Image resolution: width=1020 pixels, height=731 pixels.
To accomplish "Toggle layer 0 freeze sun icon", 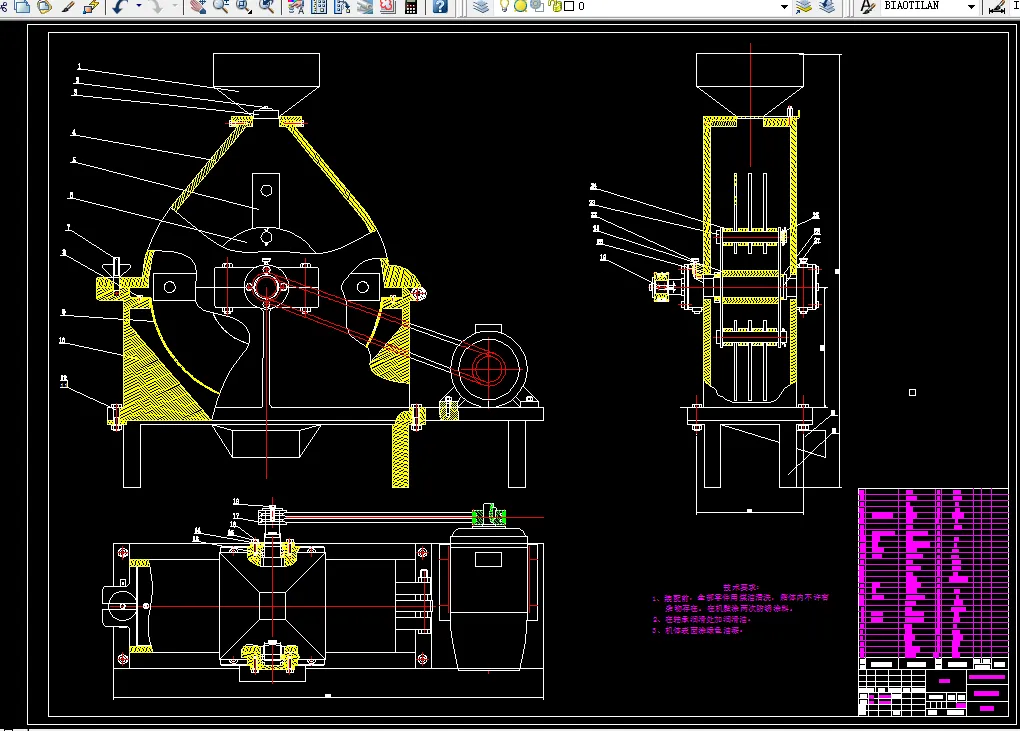I will (520, 6).
